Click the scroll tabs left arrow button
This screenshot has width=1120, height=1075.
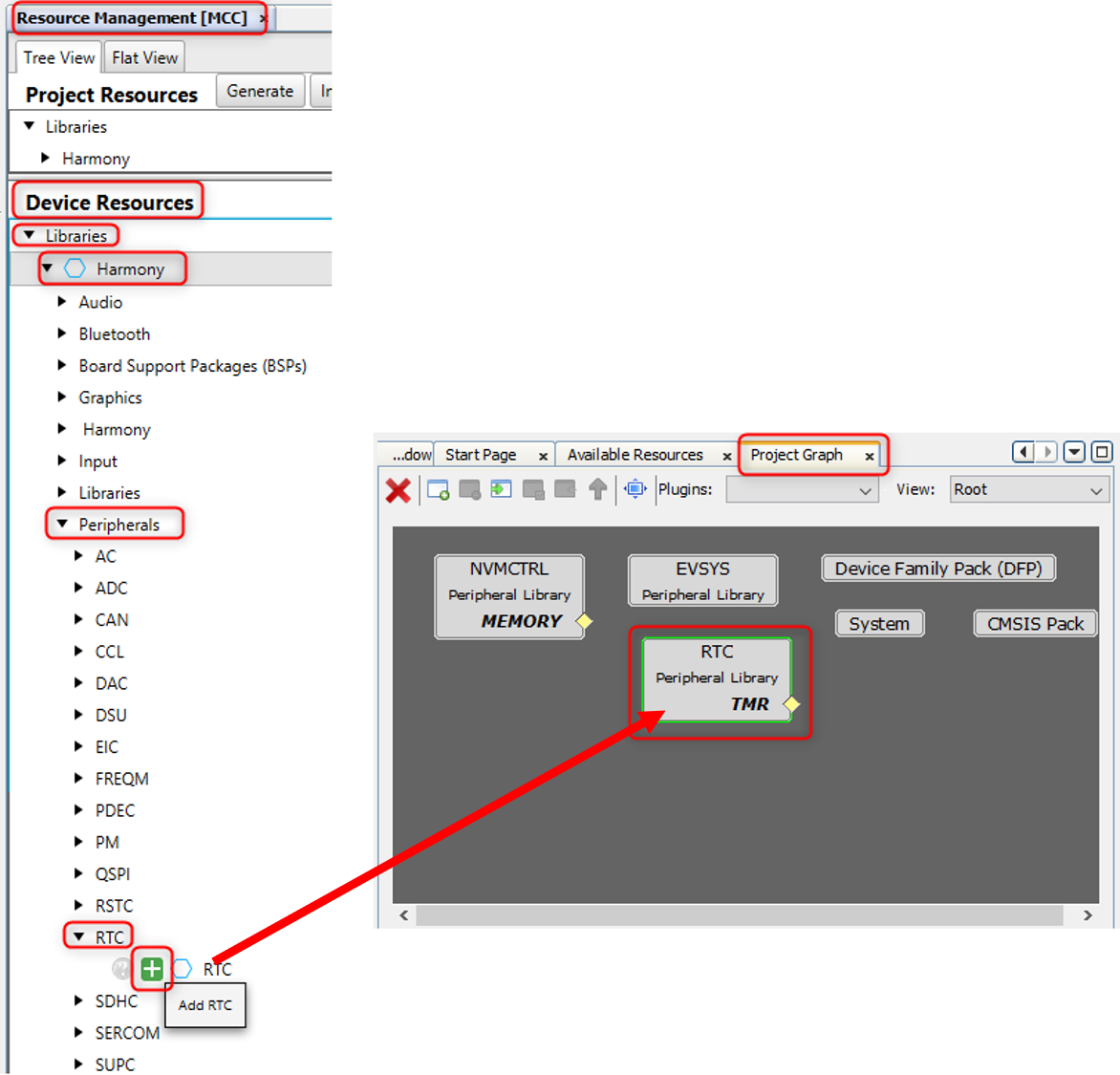(1023, 452)
